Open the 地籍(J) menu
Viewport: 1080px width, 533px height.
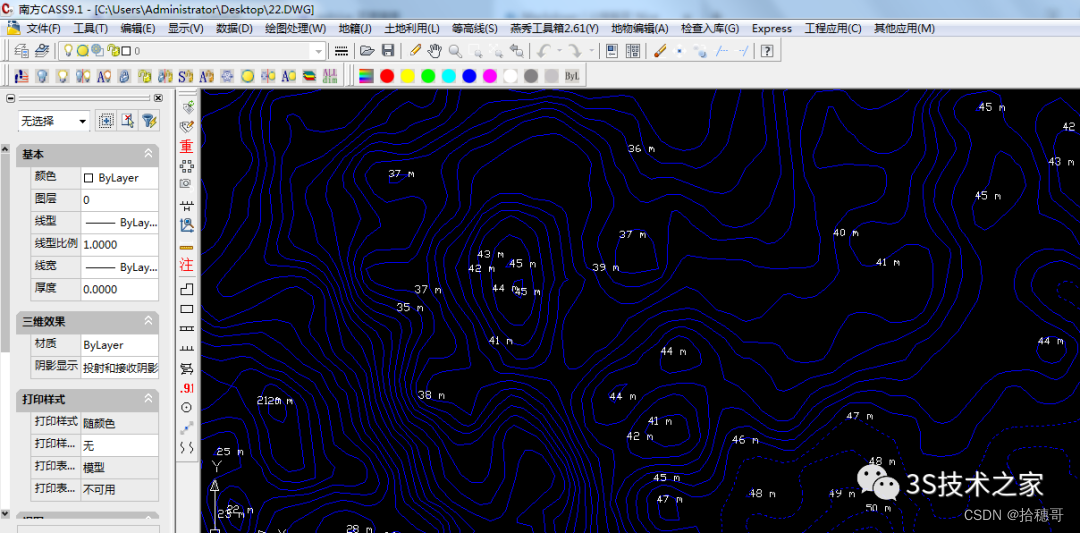point(355,28)
